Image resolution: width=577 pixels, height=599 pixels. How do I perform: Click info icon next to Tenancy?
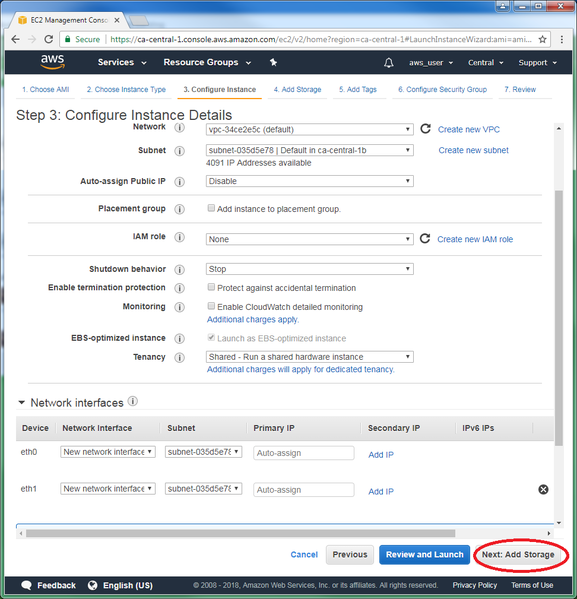coord(180,358)
